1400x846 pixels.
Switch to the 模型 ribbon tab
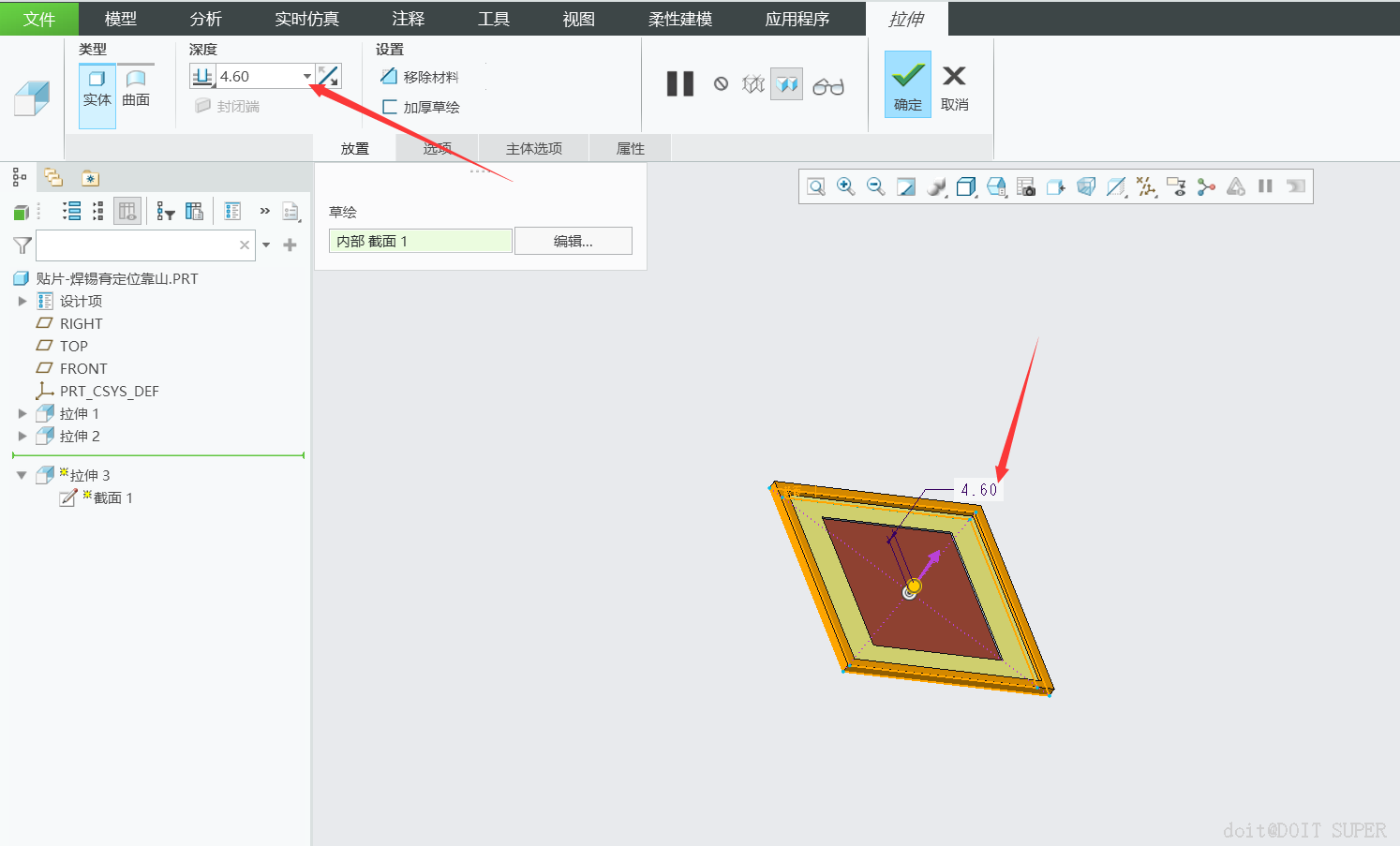[x=121, y=19]
